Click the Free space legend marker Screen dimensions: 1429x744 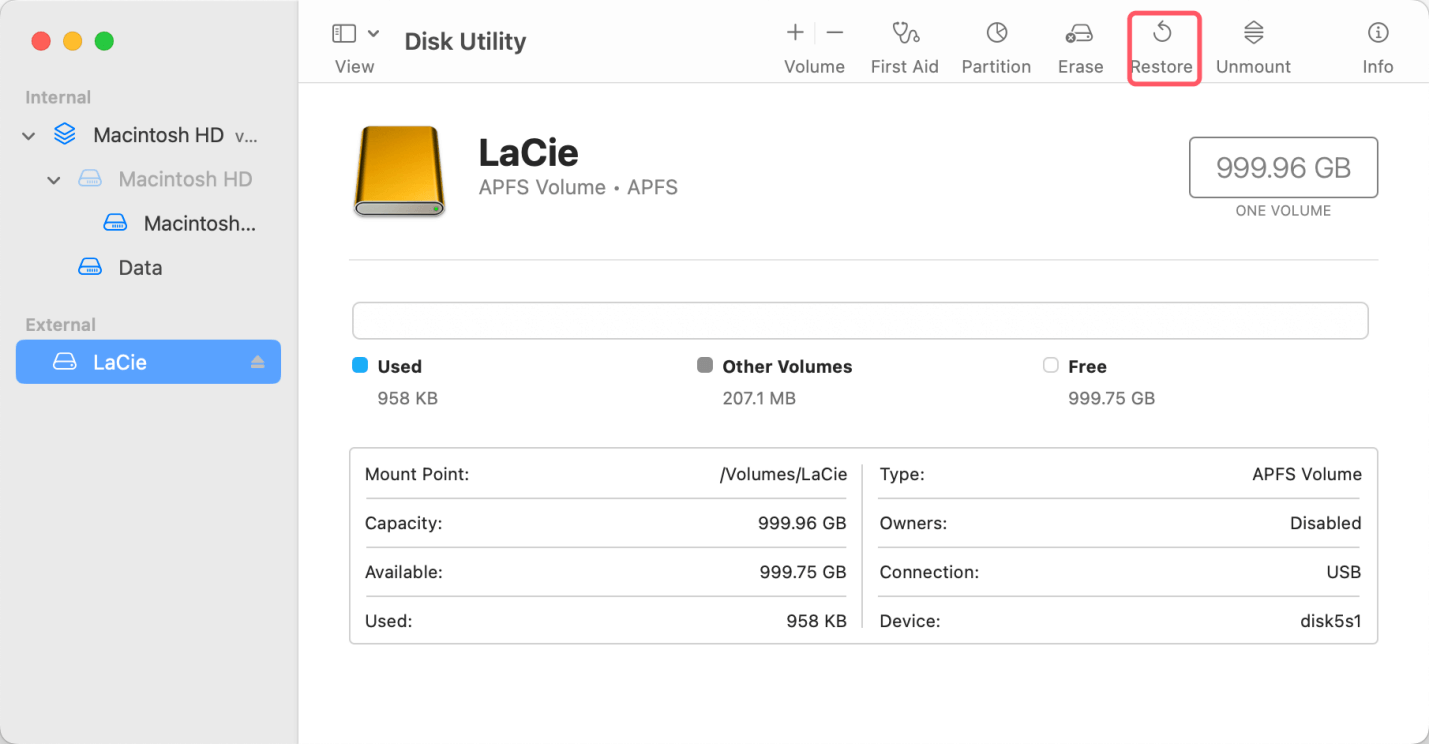[x=1050, y=366]
